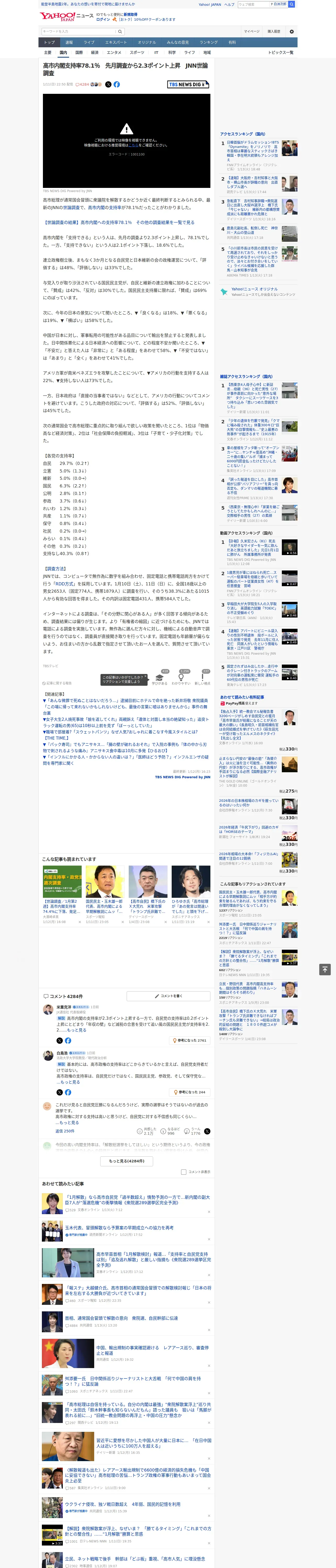Open 内閣支持率・政党支持率 recommended thumbnail
Screen dimensions: 336x1568
click(x=62, y=881)
